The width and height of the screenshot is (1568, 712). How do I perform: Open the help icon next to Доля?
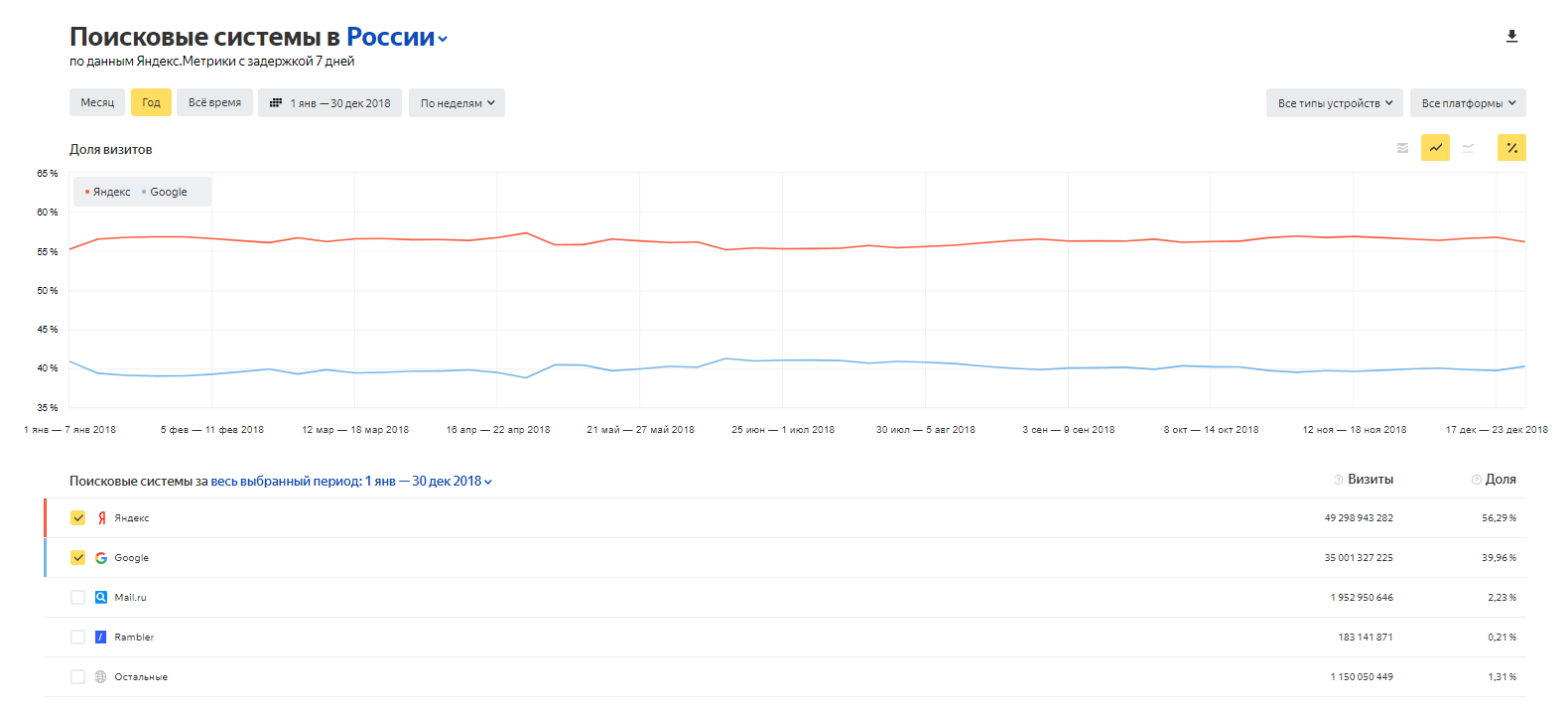pos(1477,480)
